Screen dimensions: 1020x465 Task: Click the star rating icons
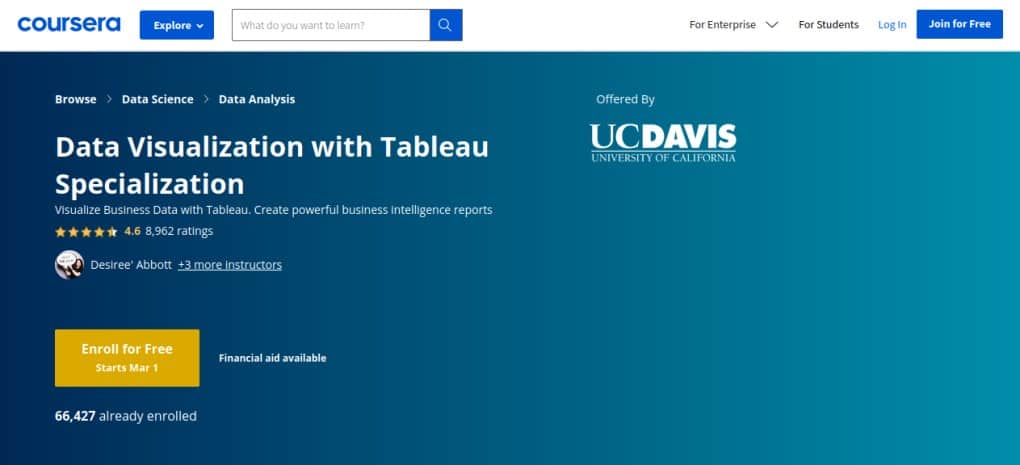click(x=86, y=232)
